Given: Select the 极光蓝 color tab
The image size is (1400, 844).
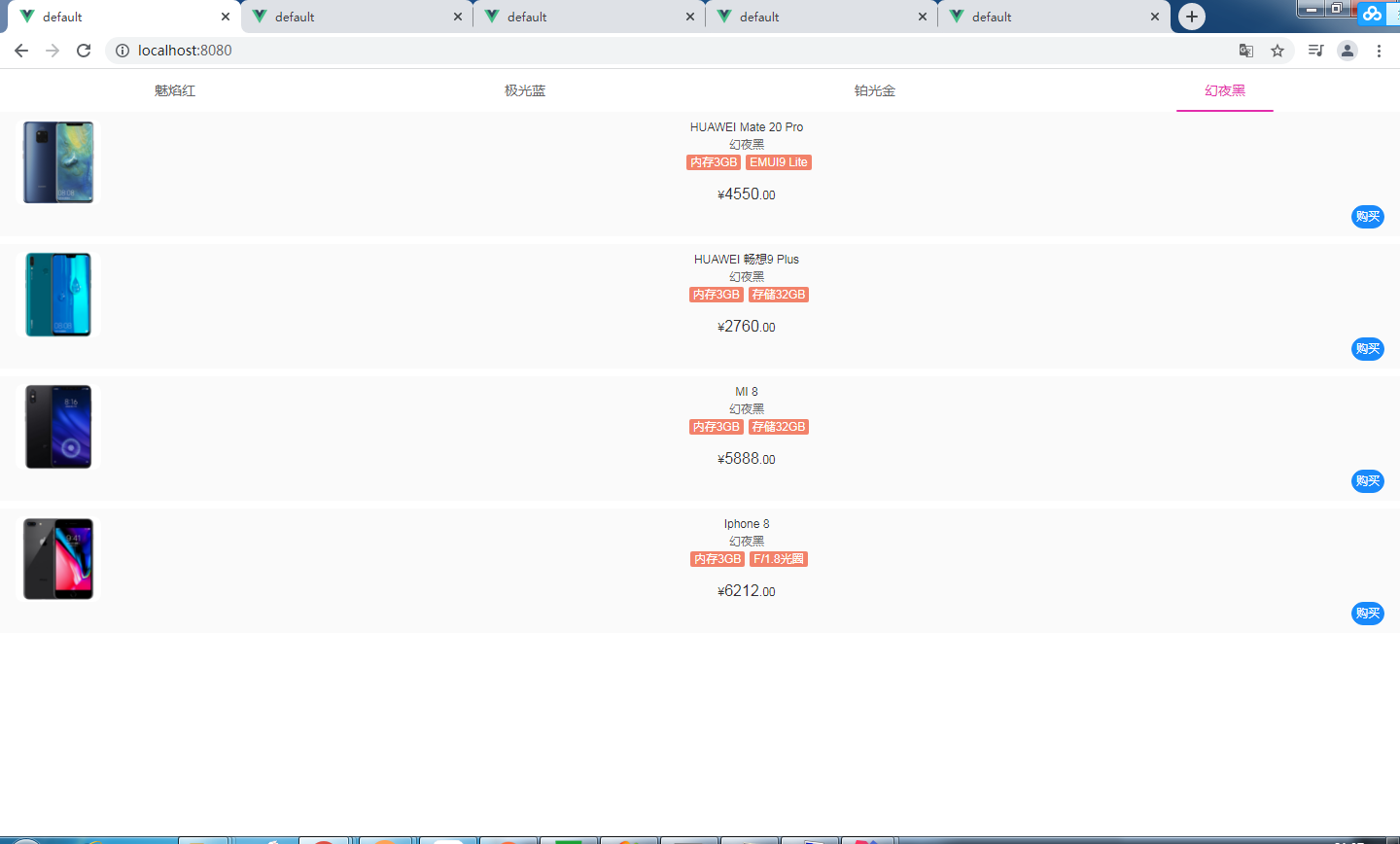Looking at the screenshot, I should pos(525,90).
